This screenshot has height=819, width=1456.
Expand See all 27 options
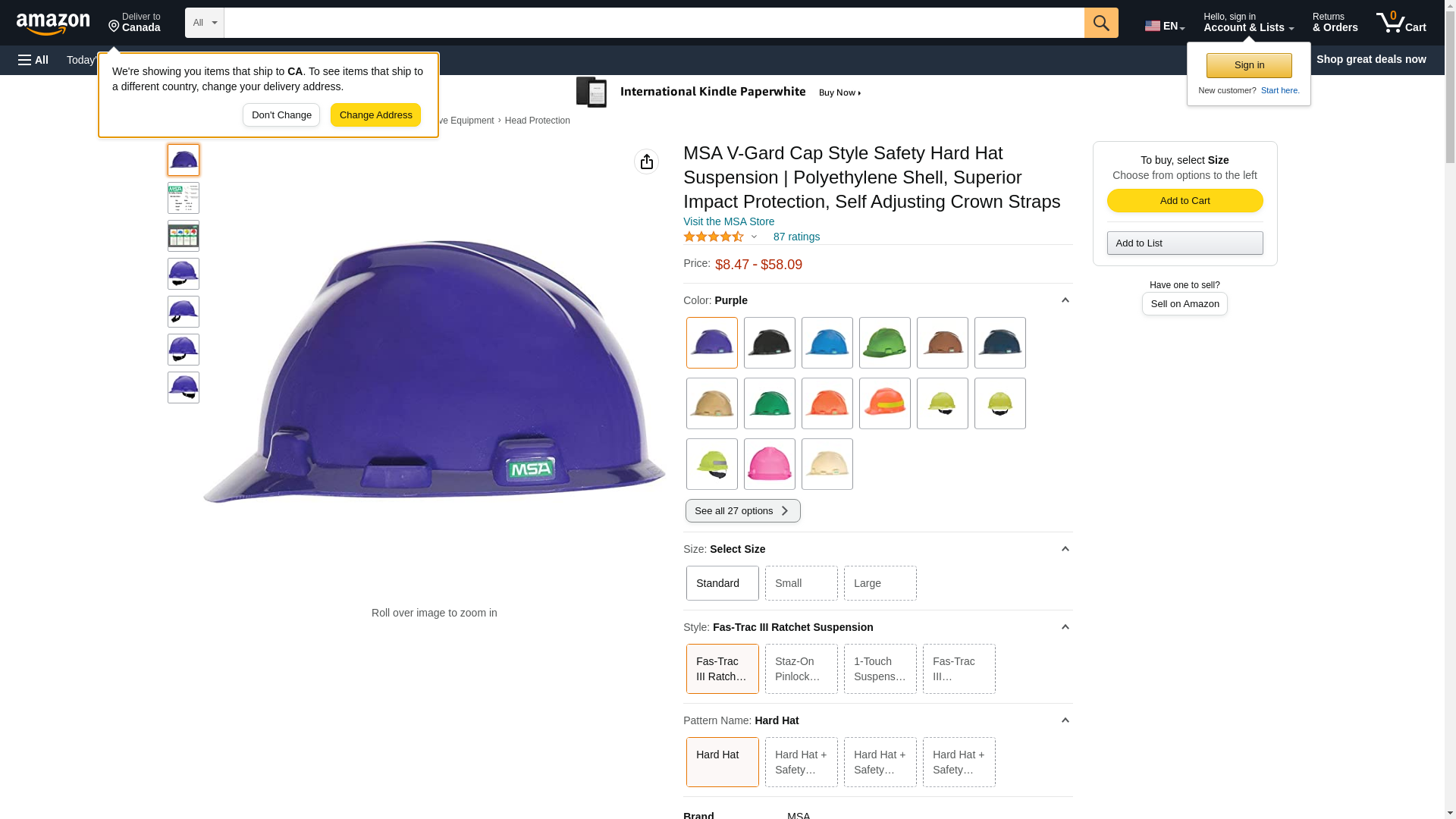(742, 510)
